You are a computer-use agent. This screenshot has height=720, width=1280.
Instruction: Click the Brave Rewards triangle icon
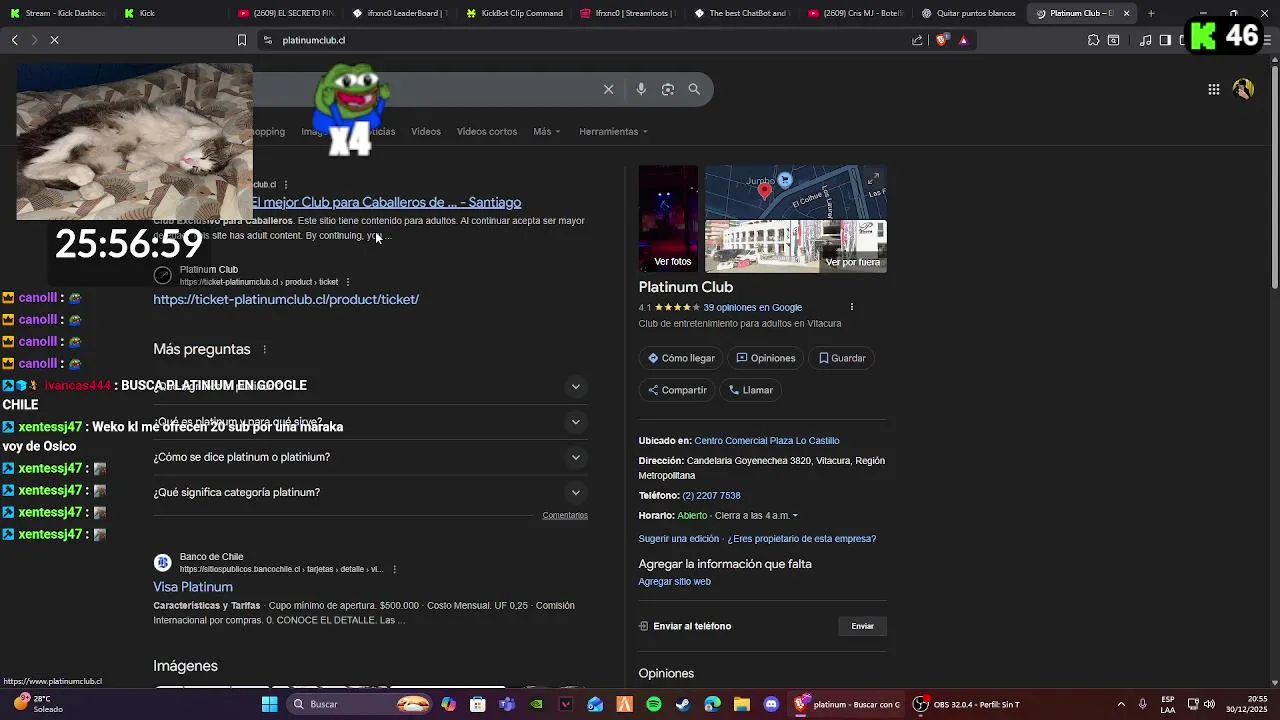coord(963,40)
